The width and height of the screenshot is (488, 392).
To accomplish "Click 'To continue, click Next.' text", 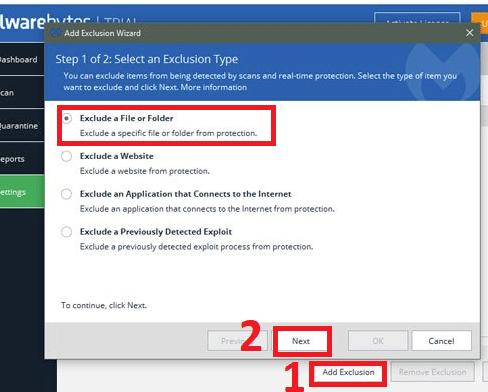I will click(104, 305).
